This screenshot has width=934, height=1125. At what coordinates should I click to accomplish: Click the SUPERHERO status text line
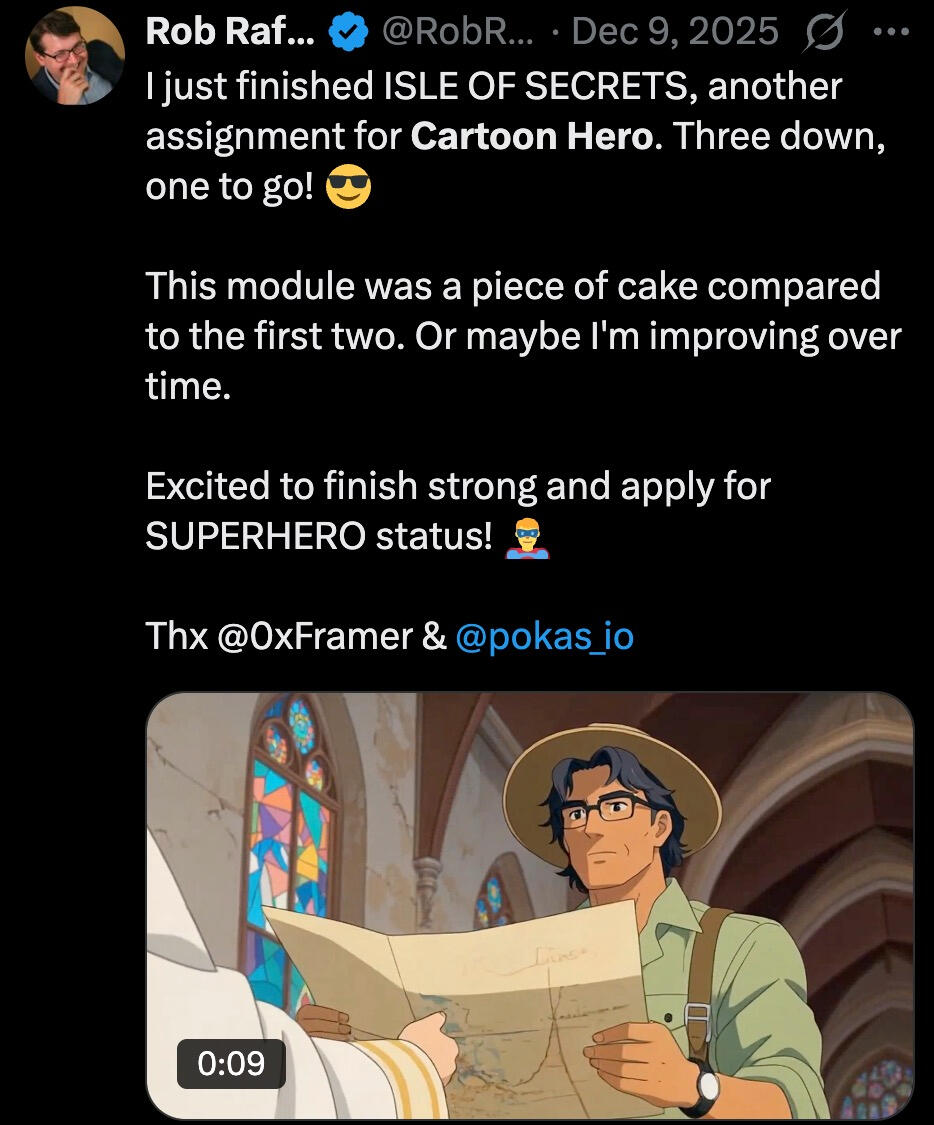coord(319,537)
